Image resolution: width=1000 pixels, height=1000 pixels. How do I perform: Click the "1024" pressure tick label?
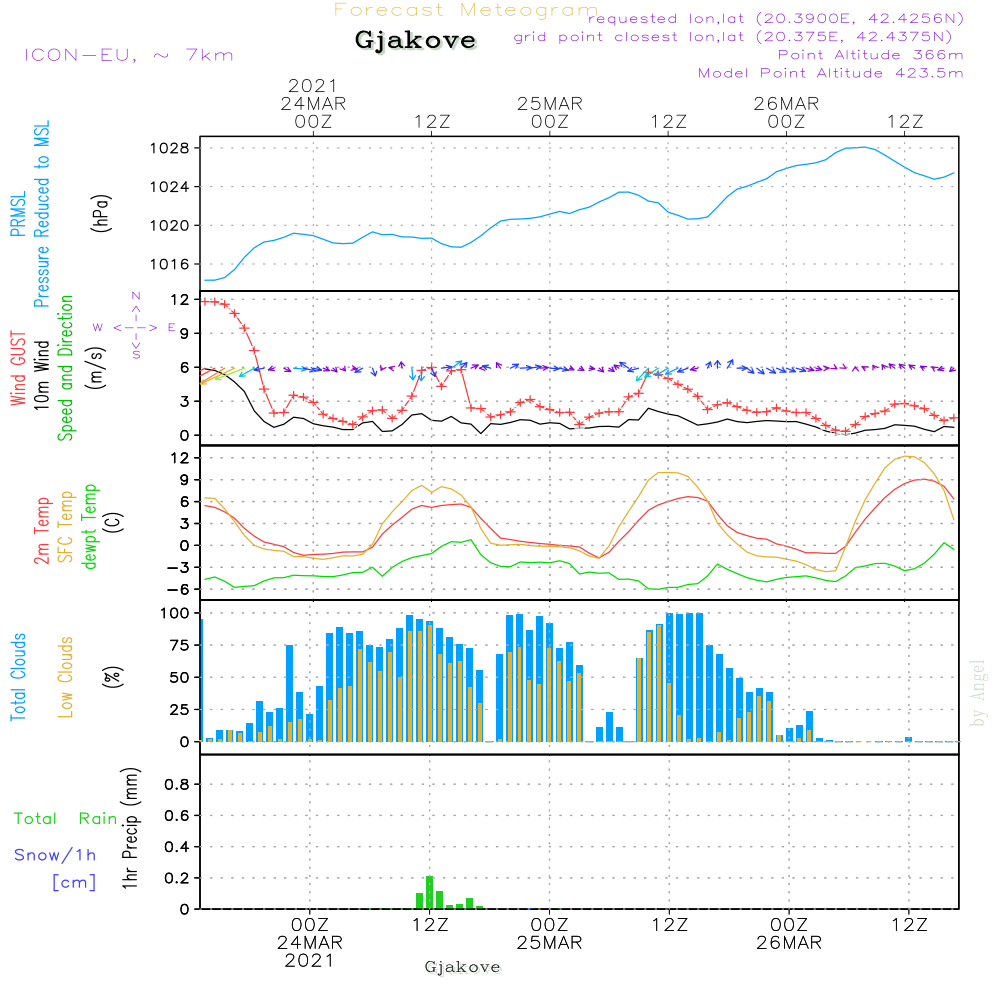[x=169, y=187]
